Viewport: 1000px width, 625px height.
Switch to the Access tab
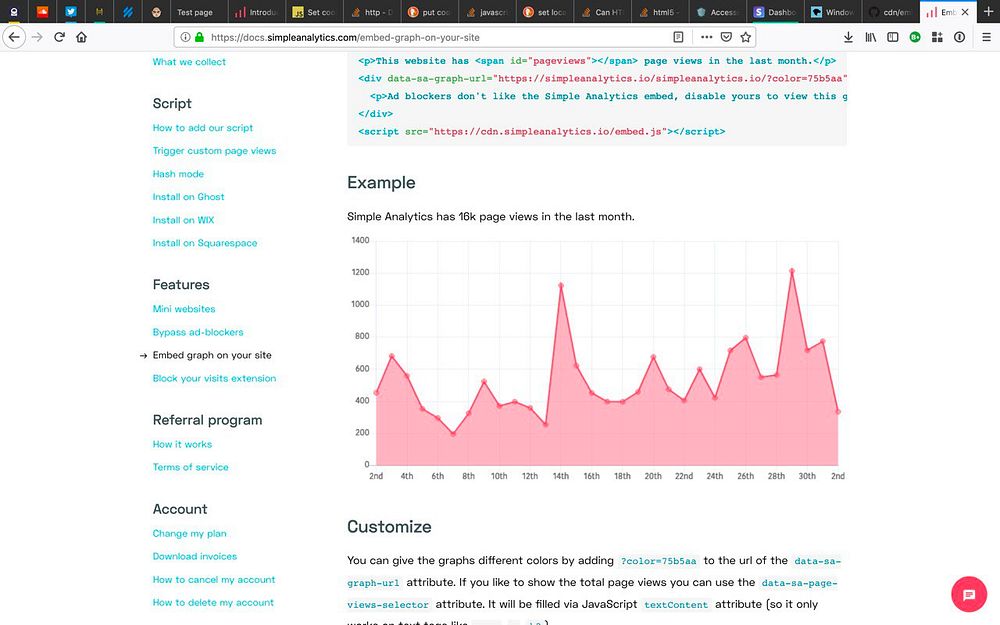[x=717, y=11]
